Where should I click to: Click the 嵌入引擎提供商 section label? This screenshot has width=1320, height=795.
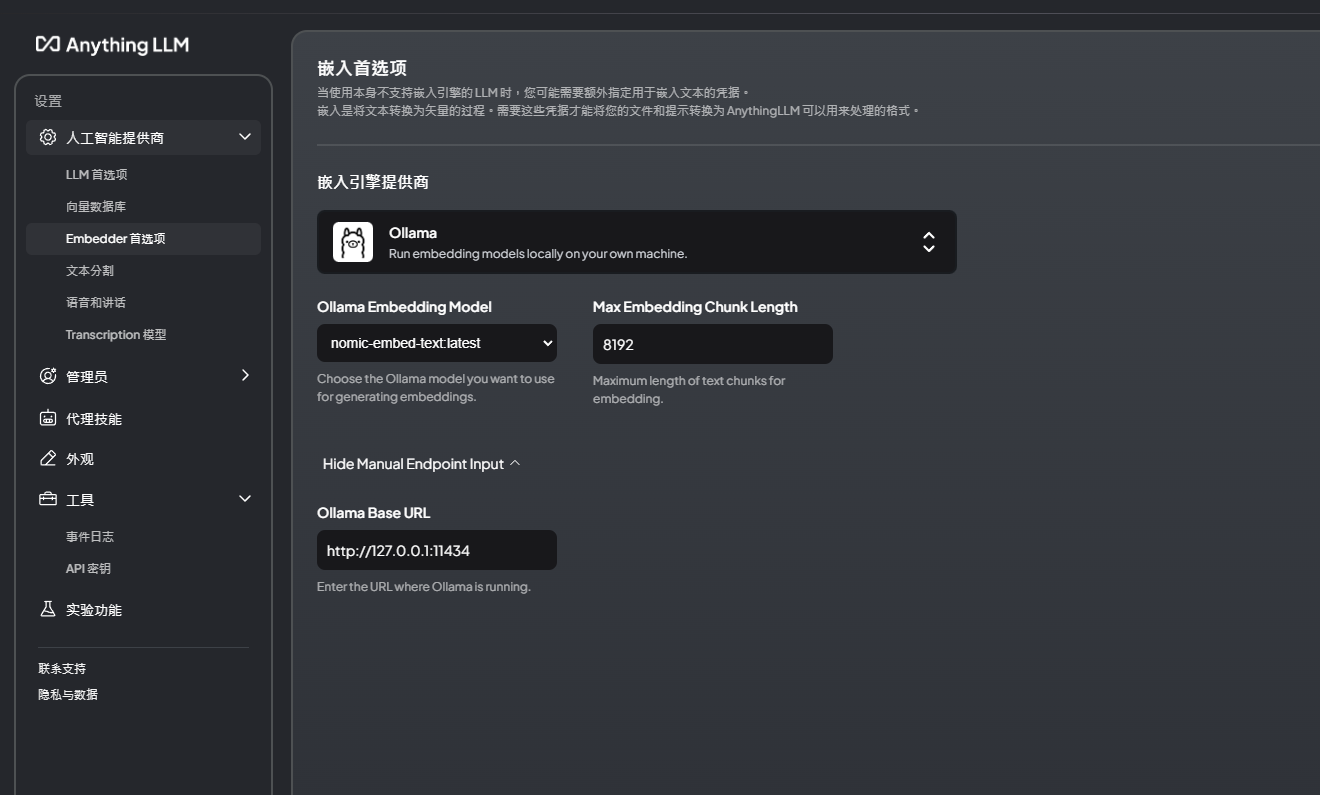coord(373,182)
